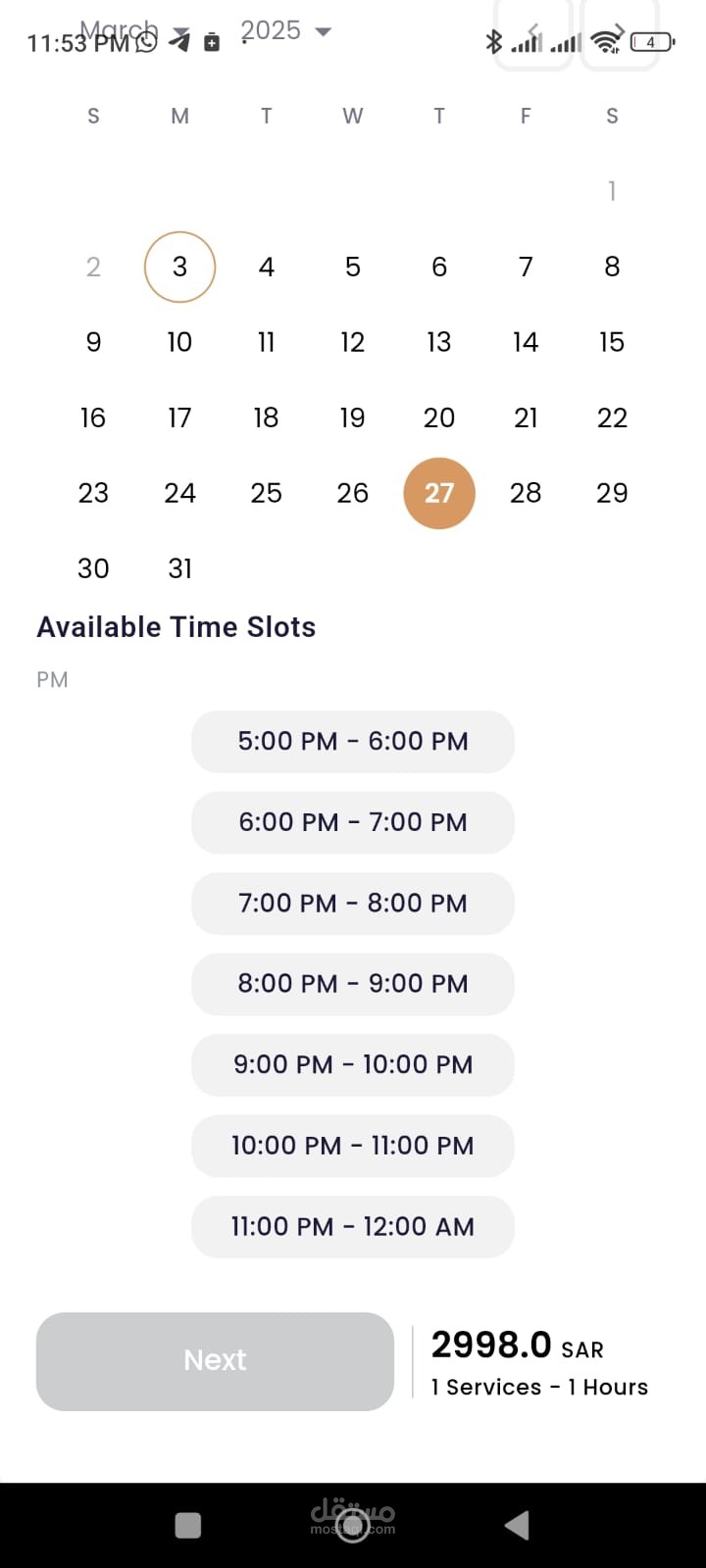Pick the 6:00 PM - 7:00 PM slot
The width and height of the screenshot is (706, 1568).
click(x=353, y=821)
